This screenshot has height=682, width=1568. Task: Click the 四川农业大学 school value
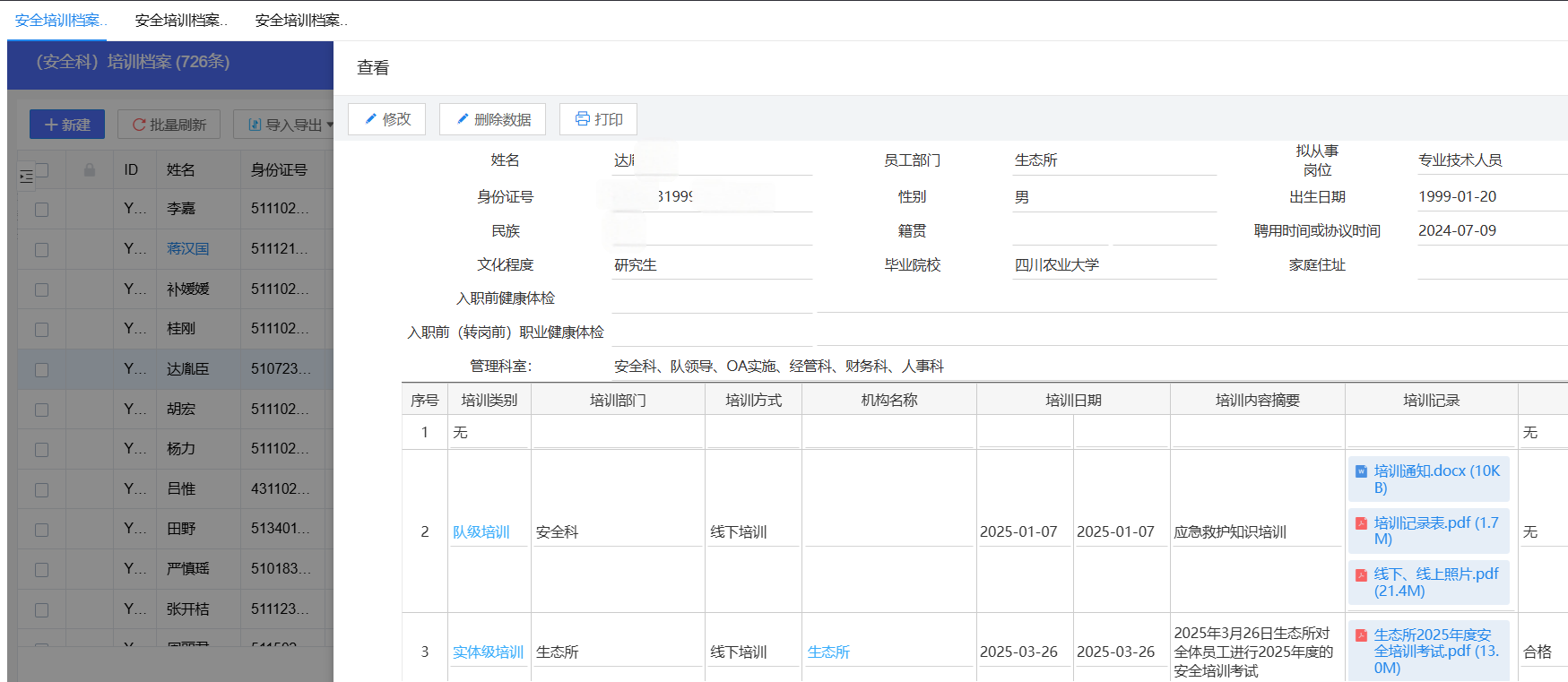tap(1056, 265)
